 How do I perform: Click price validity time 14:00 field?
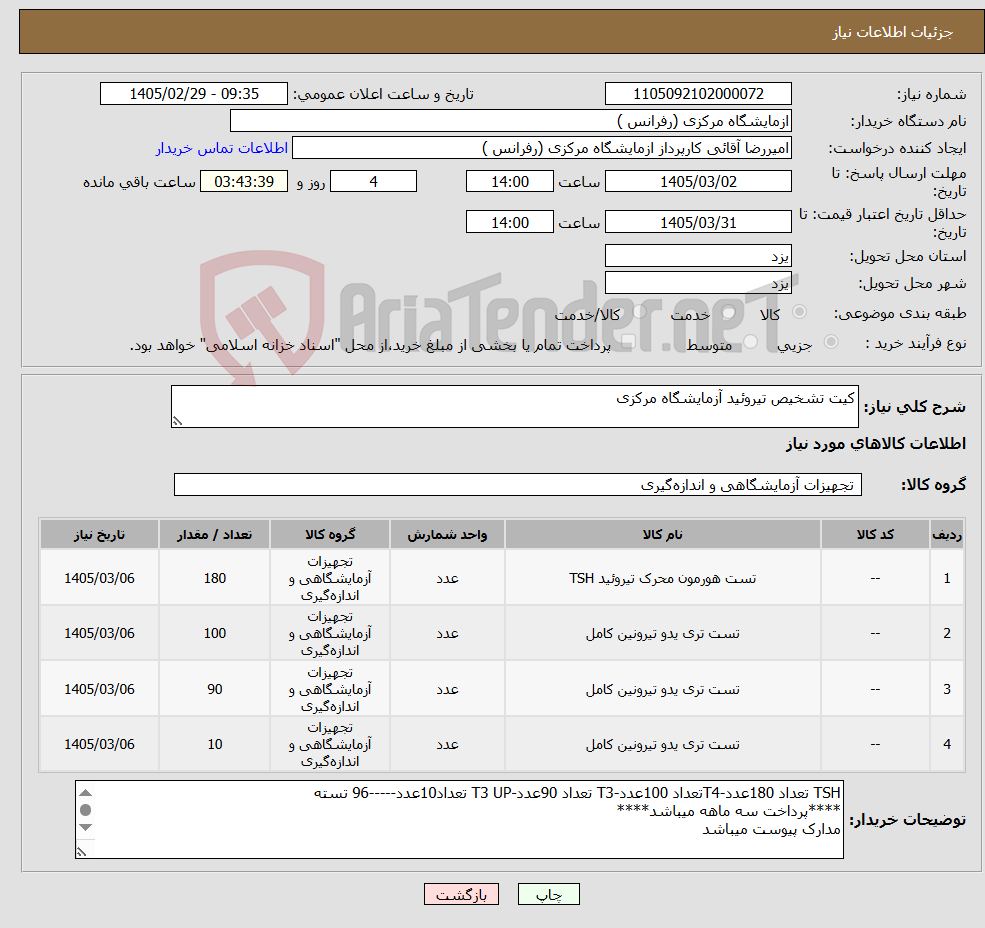click(509, 222)
